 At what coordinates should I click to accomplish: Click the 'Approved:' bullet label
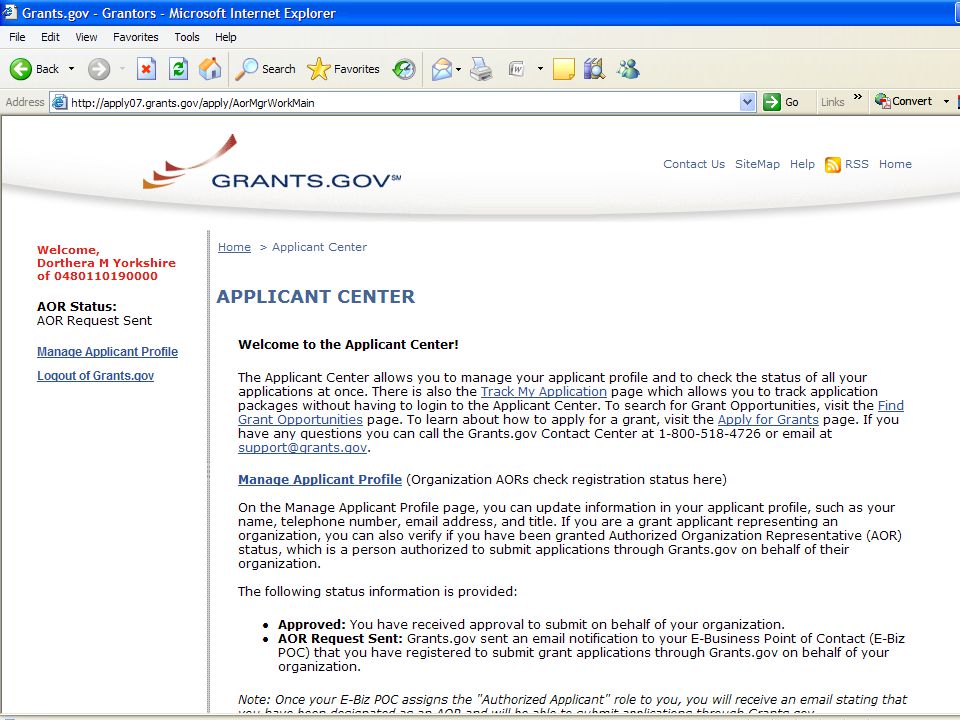[x=312, y=624]
